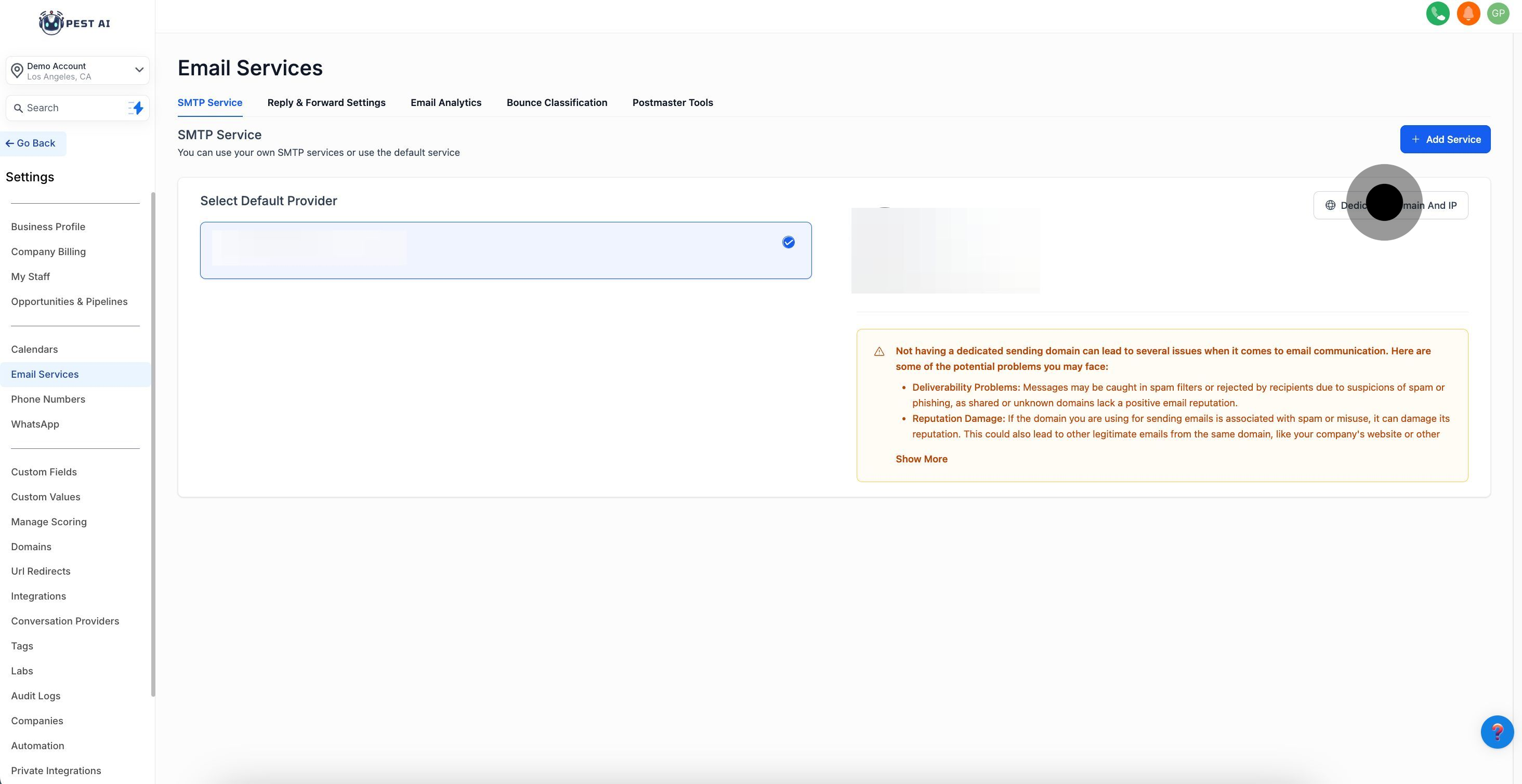Screen dimensions: 1522x784
Task: Click Dedicated Domain And IP button
Action: pyautogui.click(x=1390, y=205)
